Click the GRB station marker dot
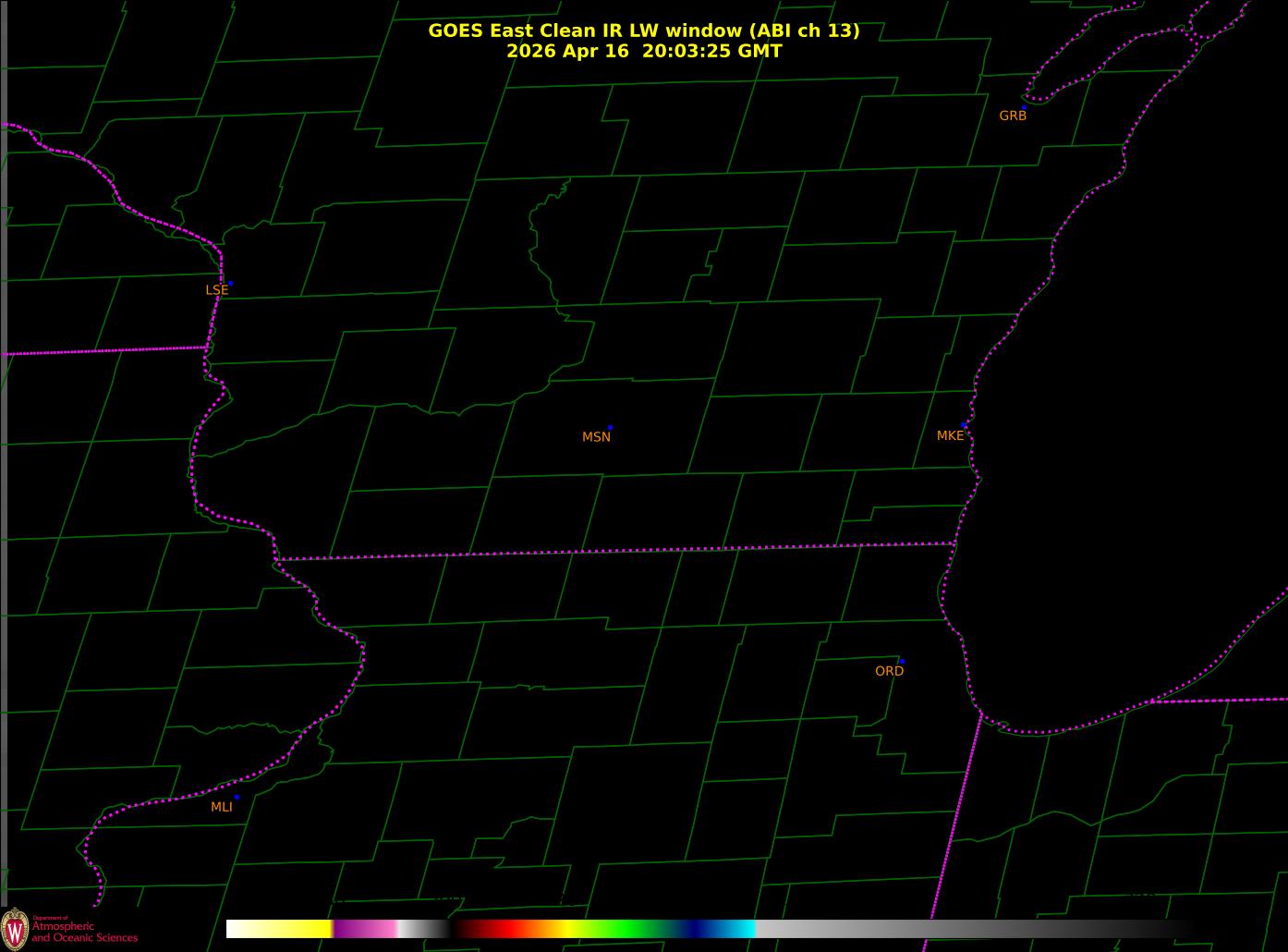Screen dimensions: 1288x952 click(1024, 107)
